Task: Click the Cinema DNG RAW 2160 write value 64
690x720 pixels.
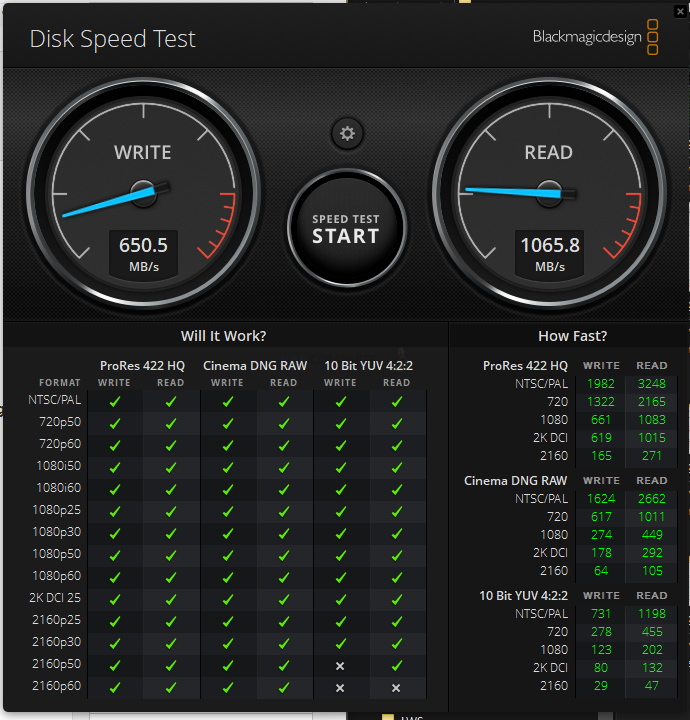Action: click(x=601, y=570)
